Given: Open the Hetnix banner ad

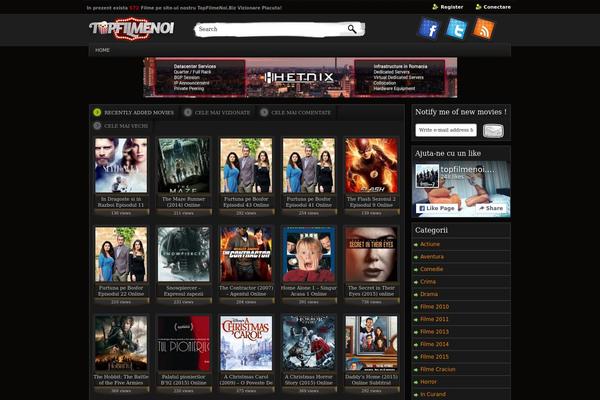Looking at the screenshot, I should point(300,78).
